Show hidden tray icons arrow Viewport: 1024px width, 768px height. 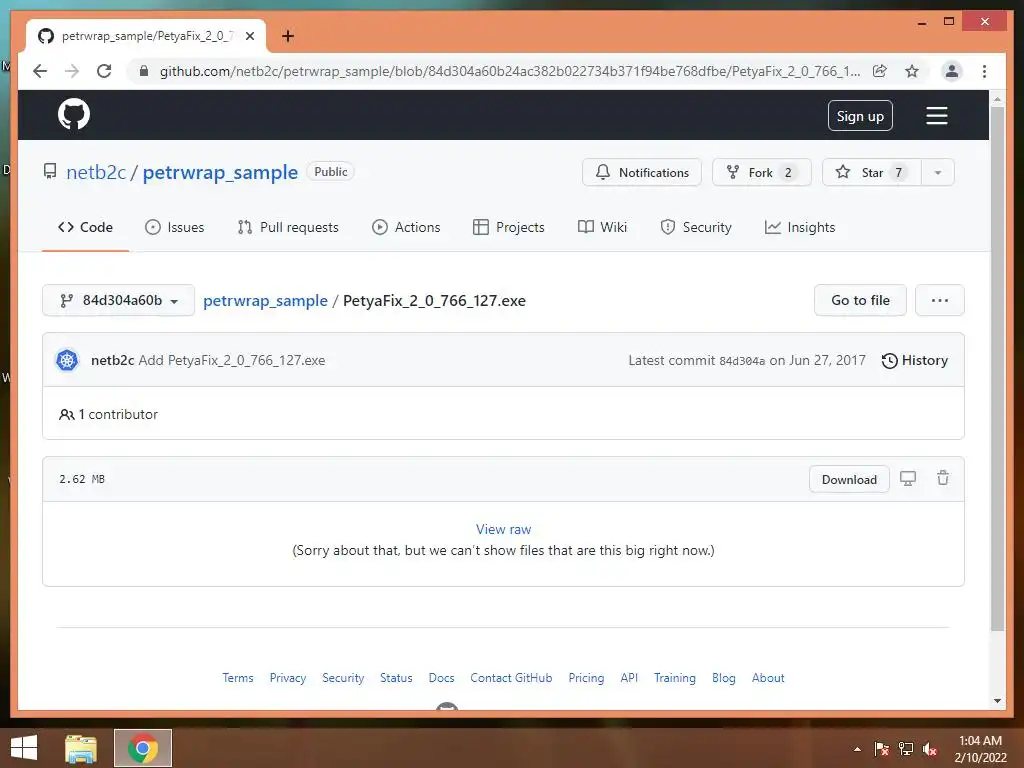pyautogui.click(x=857, y=749)
